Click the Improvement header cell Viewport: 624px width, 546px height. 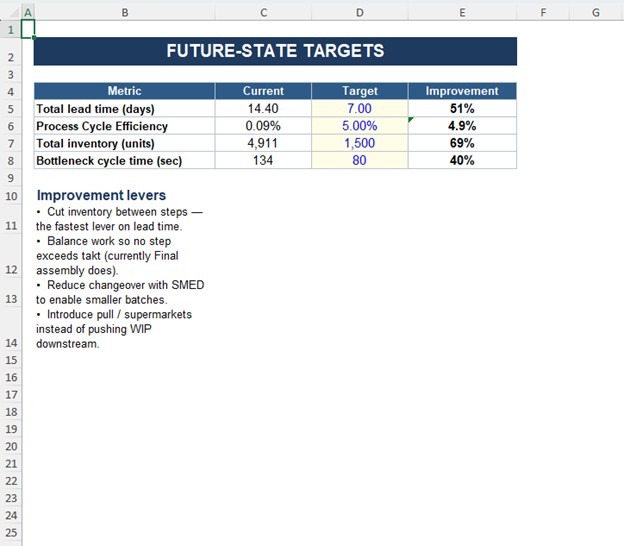462,91
